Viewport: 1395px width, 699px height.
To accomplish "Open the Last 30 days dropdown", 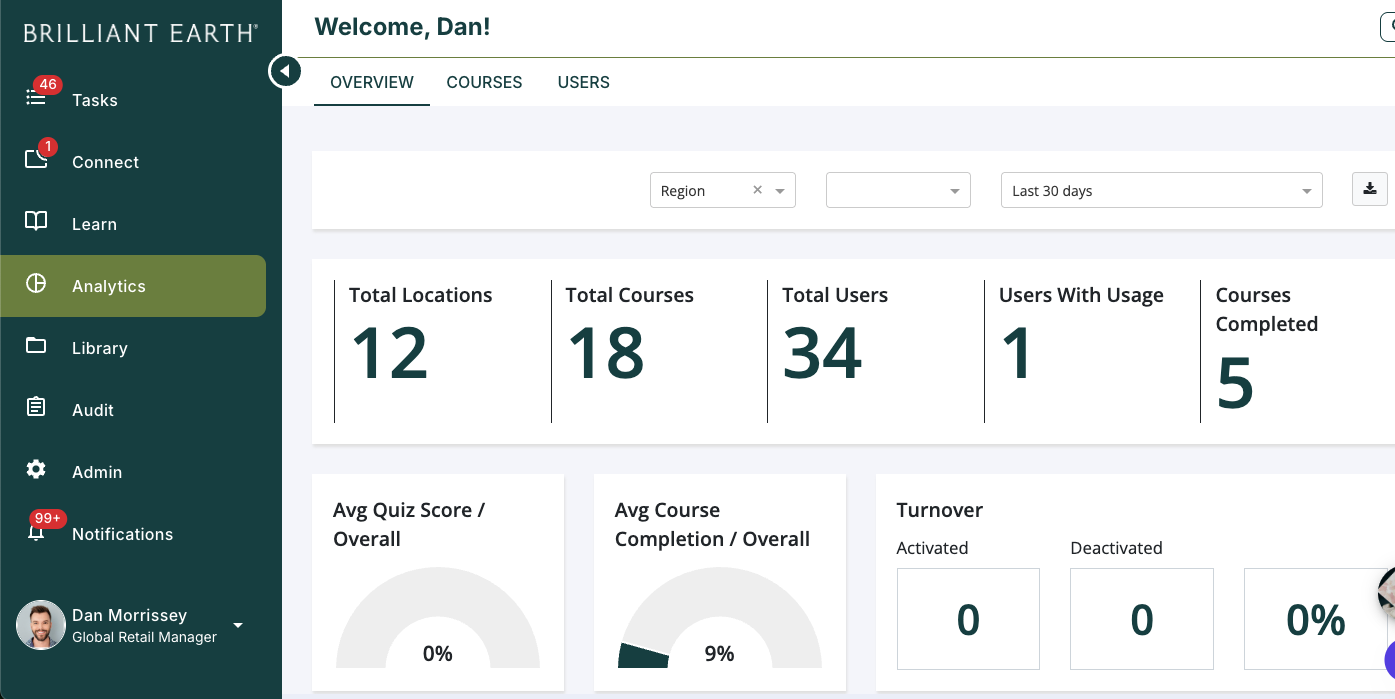I will (x=1162, y=191).
